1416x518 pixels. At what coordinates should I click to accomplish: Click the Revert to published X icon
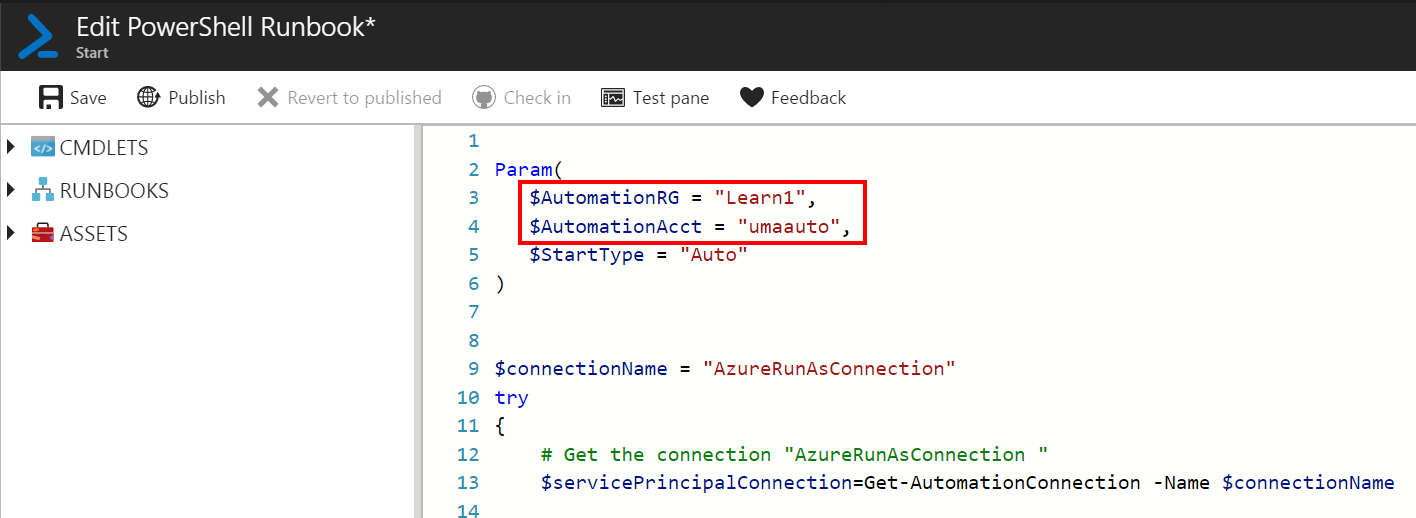tap(268, 97)
